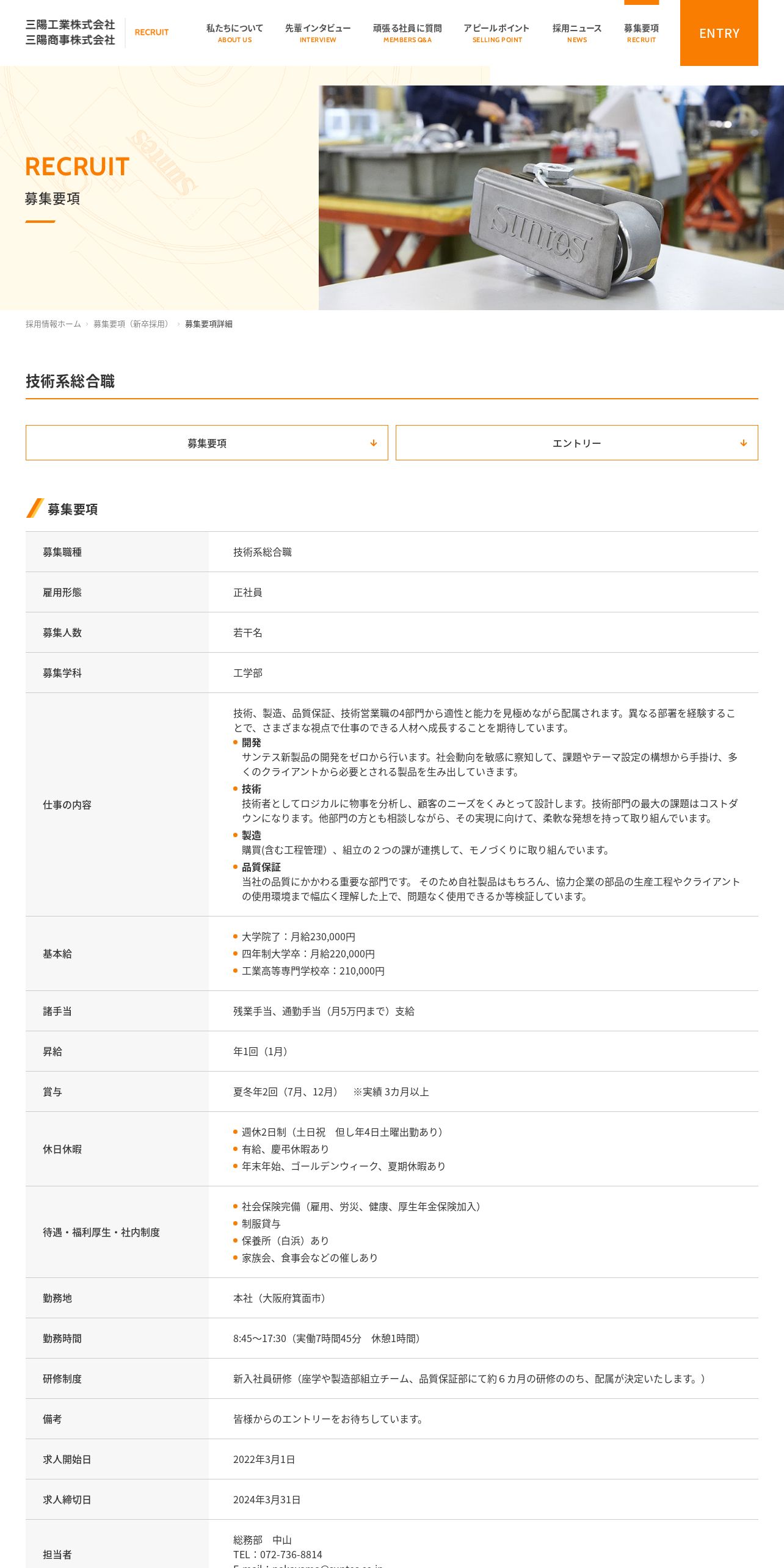Click 2022年3月1日 start date value

pos(264,1459)
